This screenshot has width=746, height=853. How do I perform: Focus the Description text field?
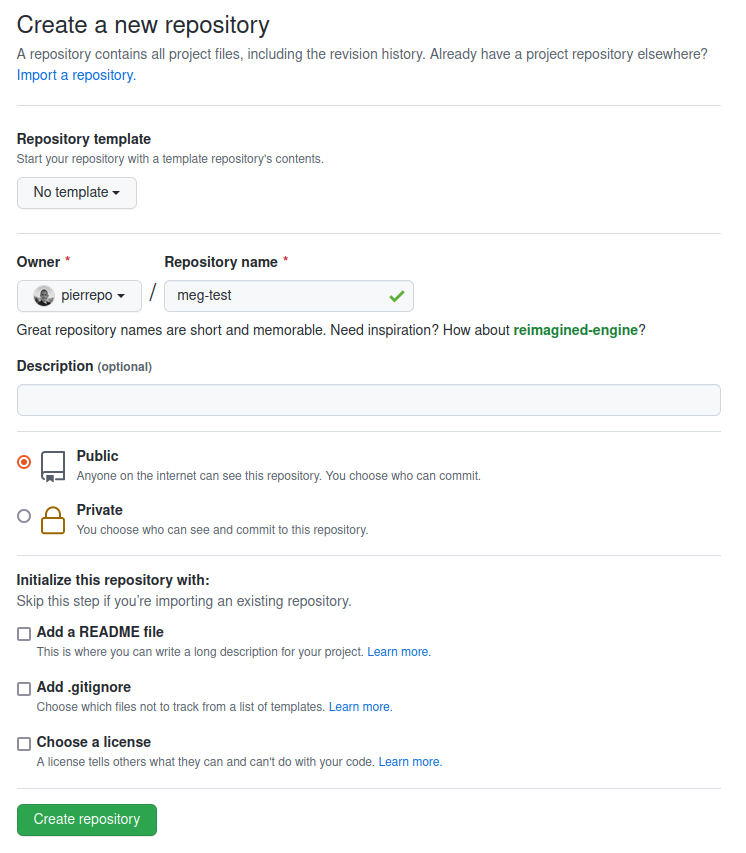369,400
